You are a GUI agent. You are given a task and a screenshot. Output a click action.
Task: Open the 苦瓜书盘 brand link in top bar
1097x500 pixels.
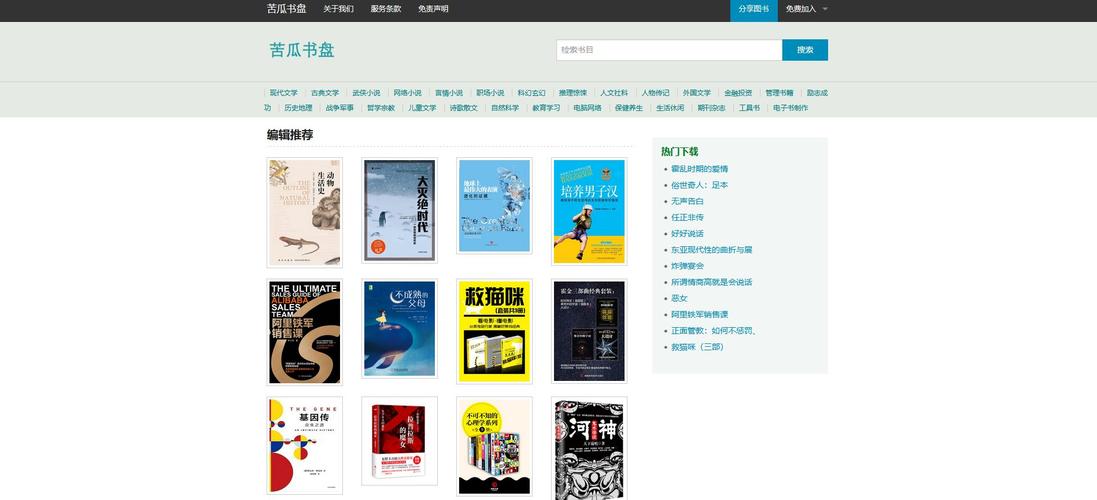pyautogui.click(x=286, y=9)
